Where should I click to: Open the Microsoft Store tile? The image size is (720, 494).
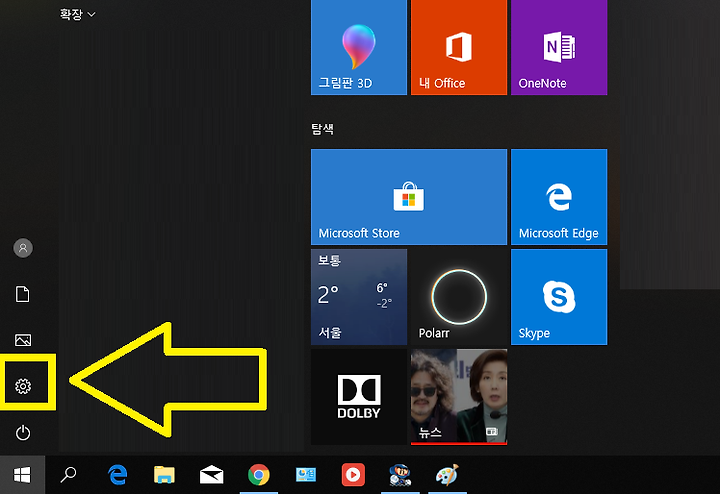[409, 196]
